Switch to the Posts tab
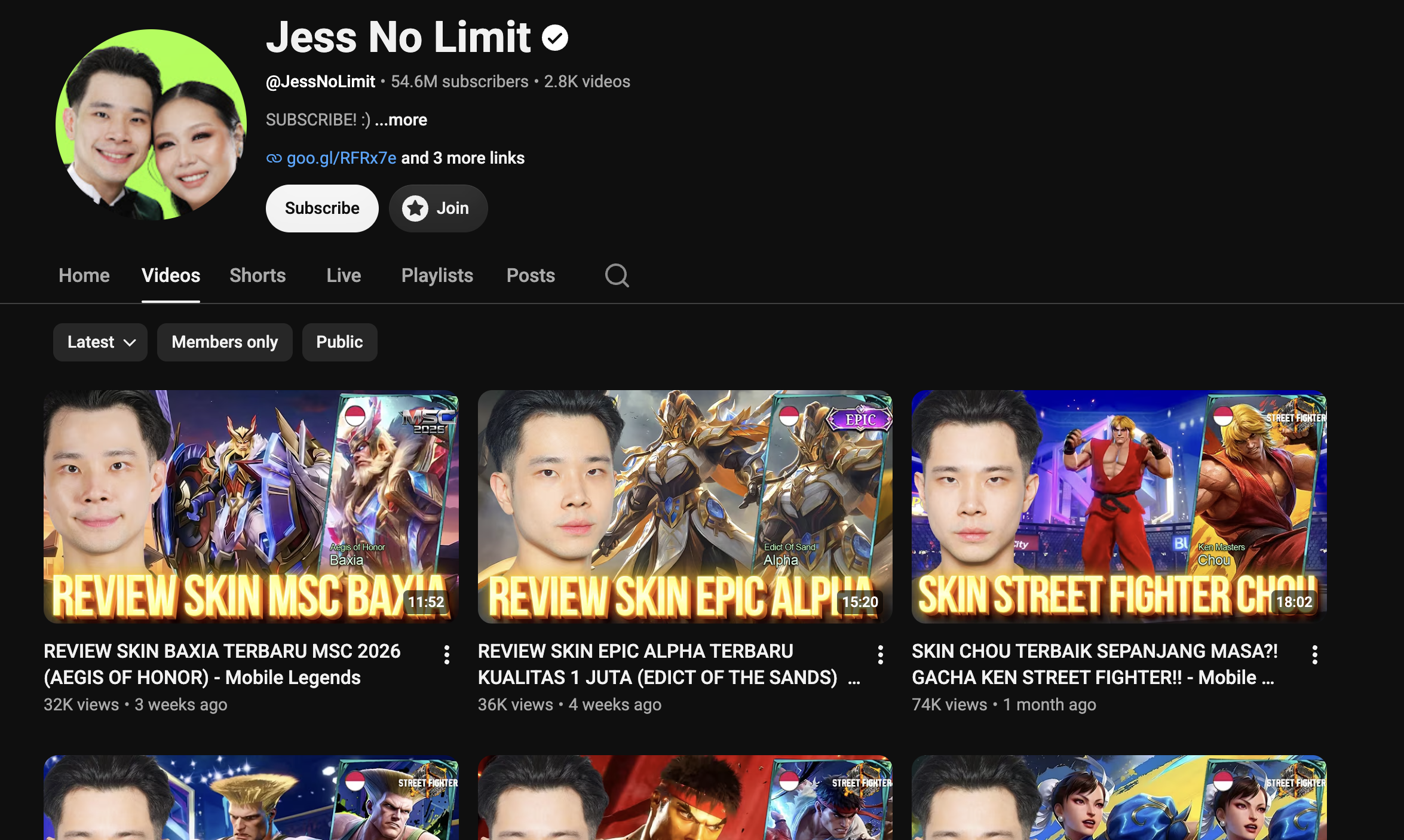1404x840 pixels. [x=531, y=275]
